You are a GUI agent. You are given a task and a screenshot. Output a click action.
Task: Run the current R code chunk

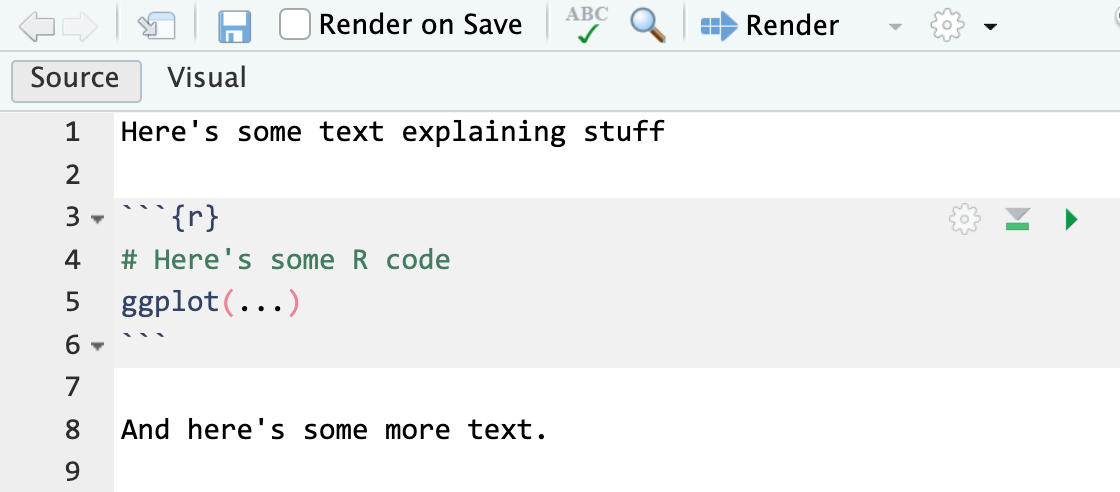tap(1071, 219)
